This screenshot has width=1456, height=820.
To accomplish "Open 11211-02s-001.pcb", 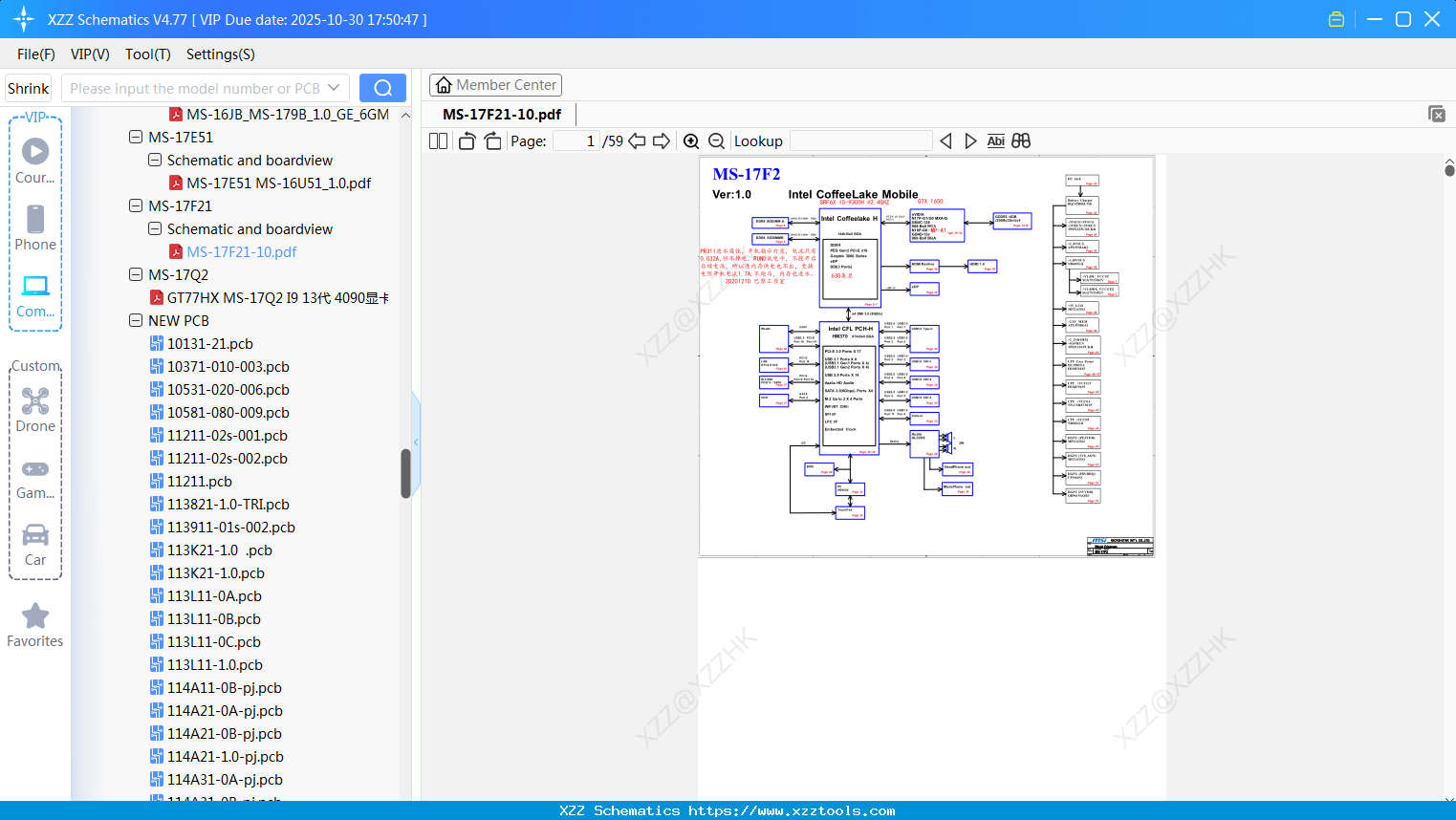I will [x=228, y=435].
